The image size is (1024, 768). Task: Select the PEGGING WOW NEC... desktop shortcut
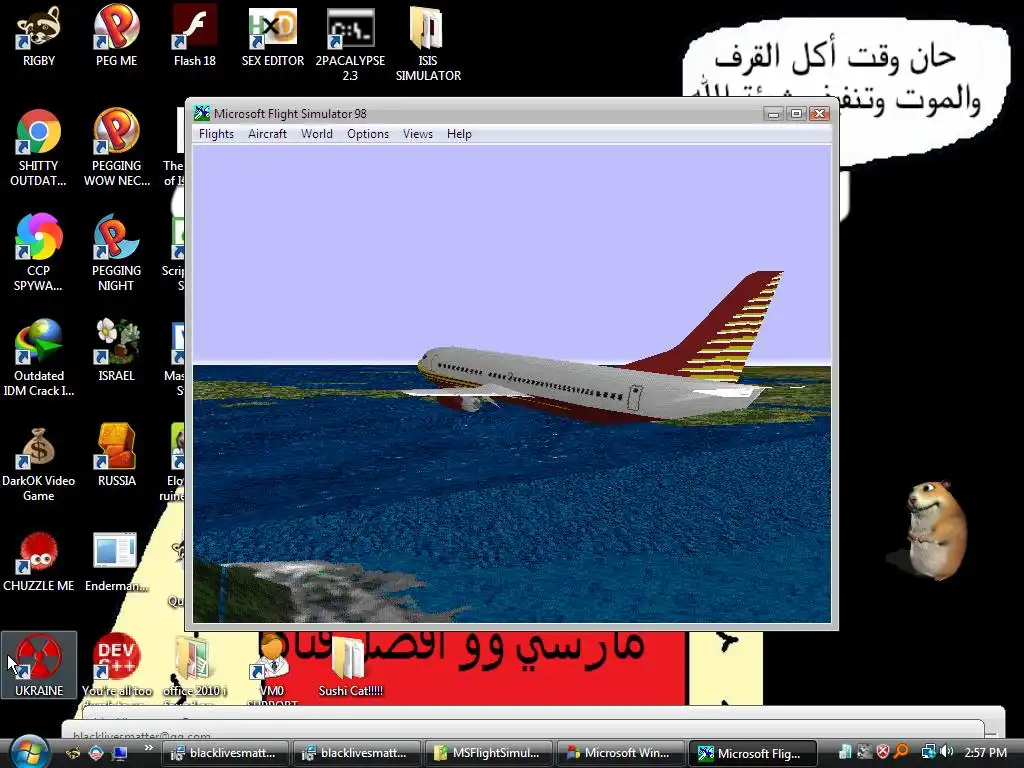point(116,148)
